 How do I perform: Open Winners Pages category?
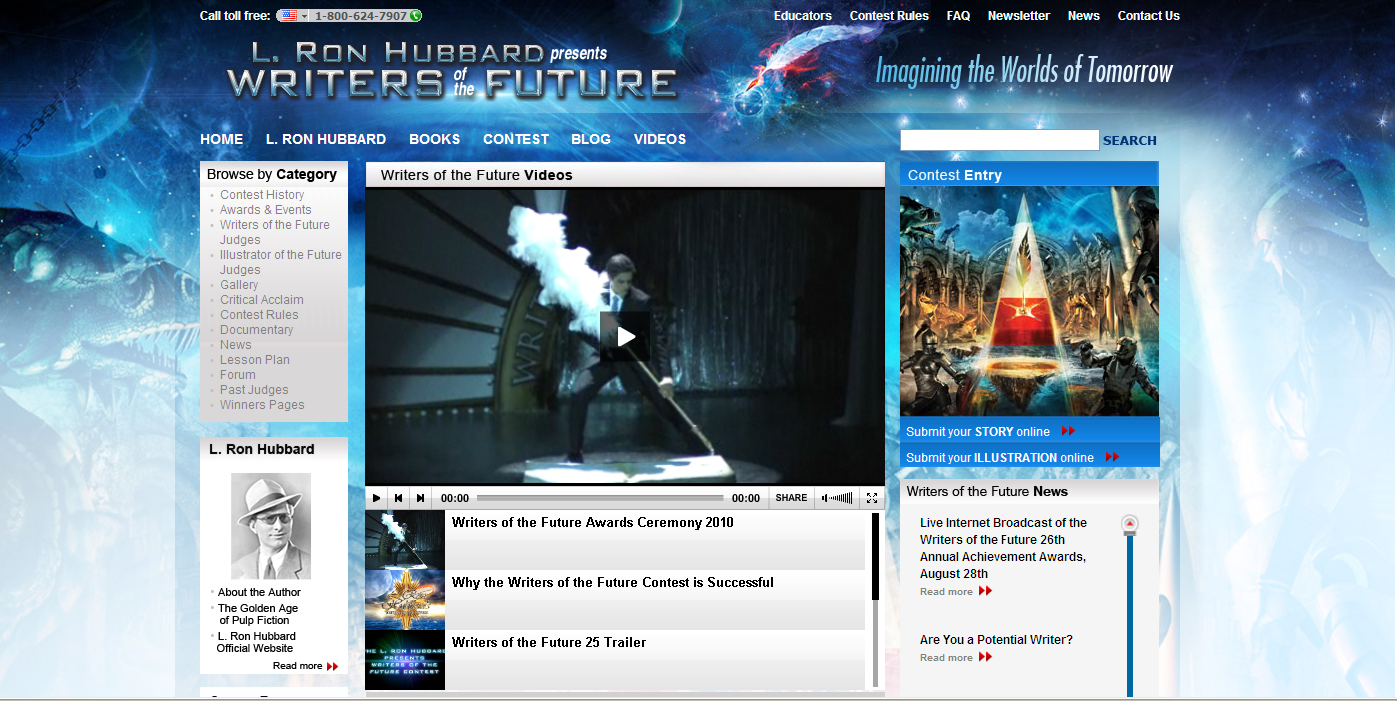262,405
